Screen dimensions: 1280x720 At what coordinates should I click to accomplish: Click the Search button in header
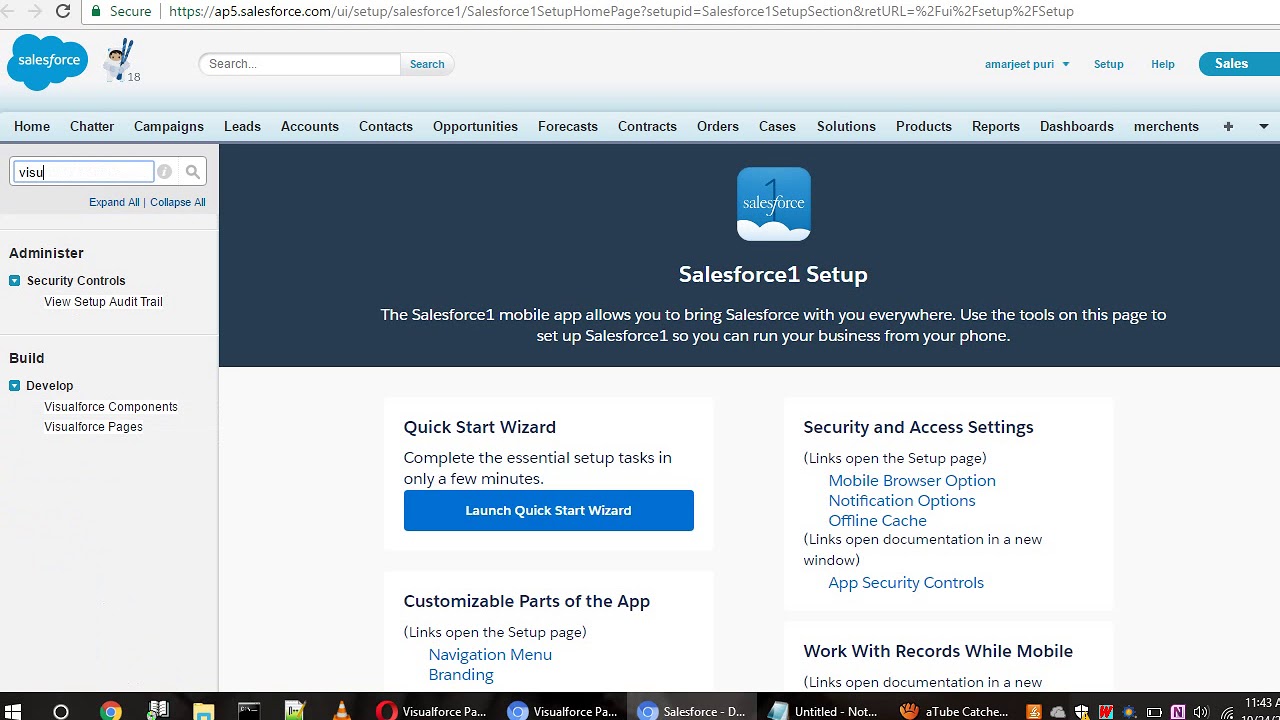[427, 64]
